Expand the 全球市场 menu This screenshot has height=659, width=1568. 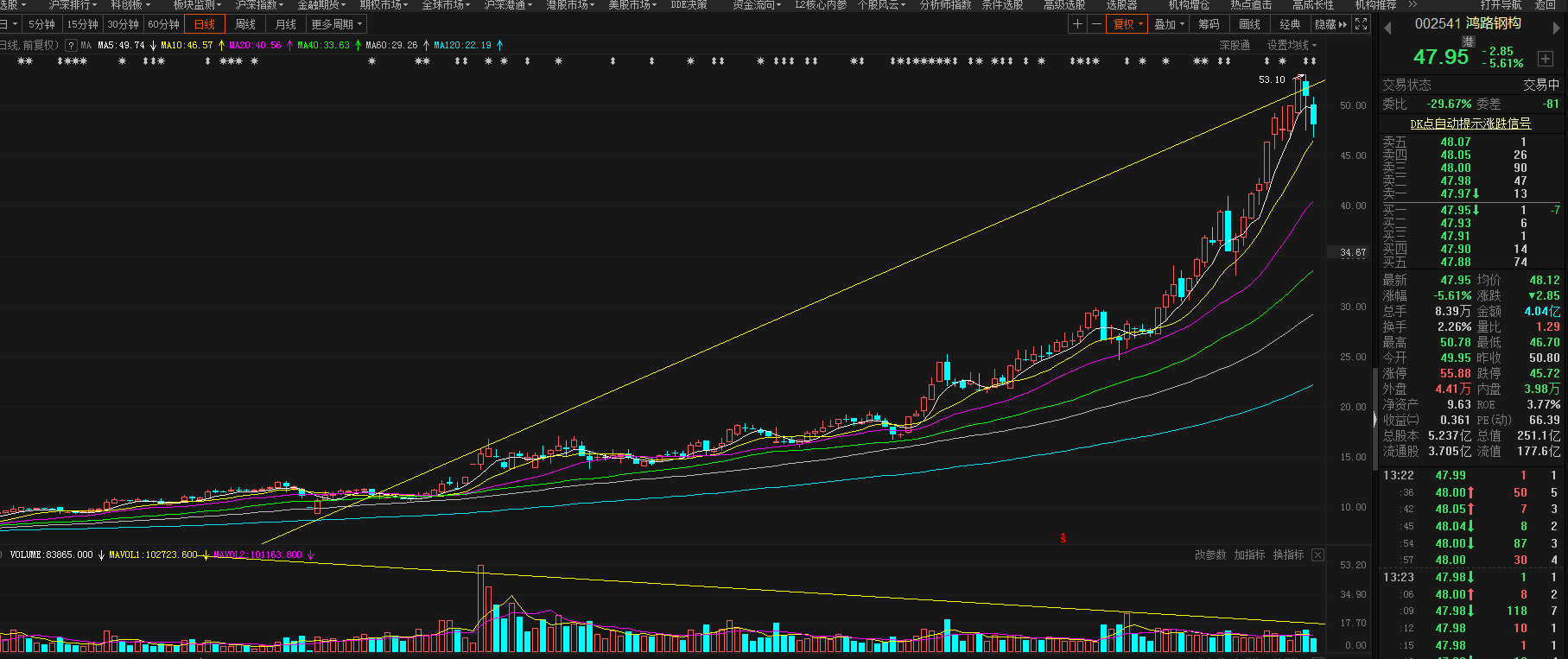point(446,5)
